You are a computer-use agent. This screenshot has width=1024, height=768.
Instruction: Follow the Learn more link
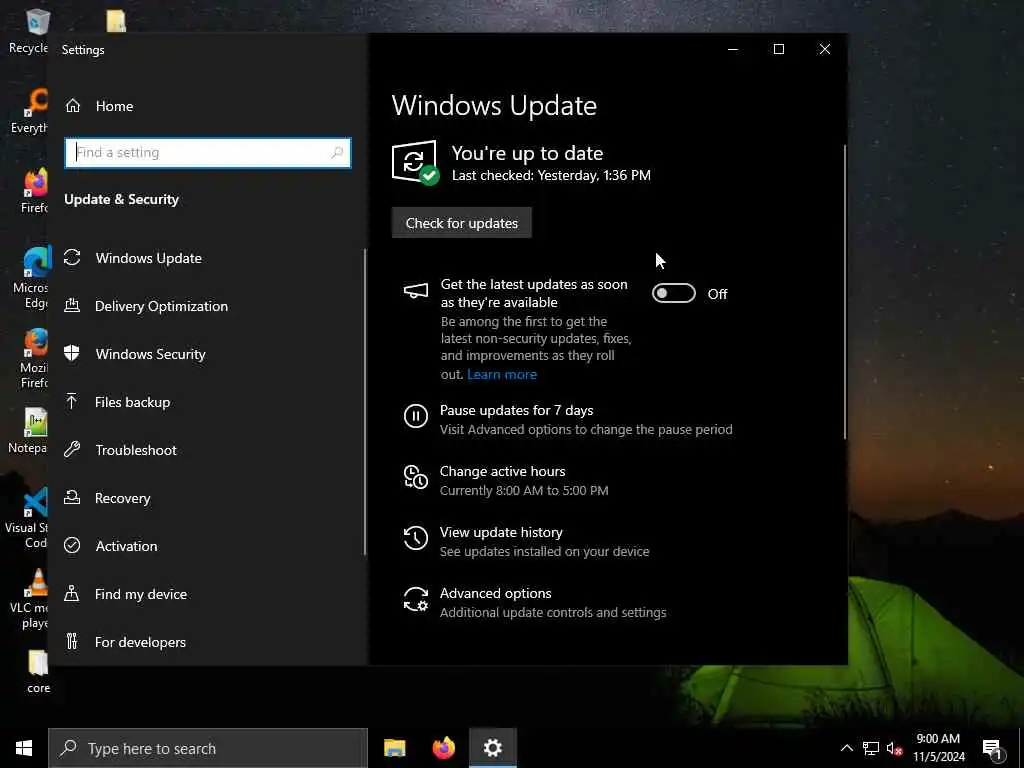click(x=502, y=374)
